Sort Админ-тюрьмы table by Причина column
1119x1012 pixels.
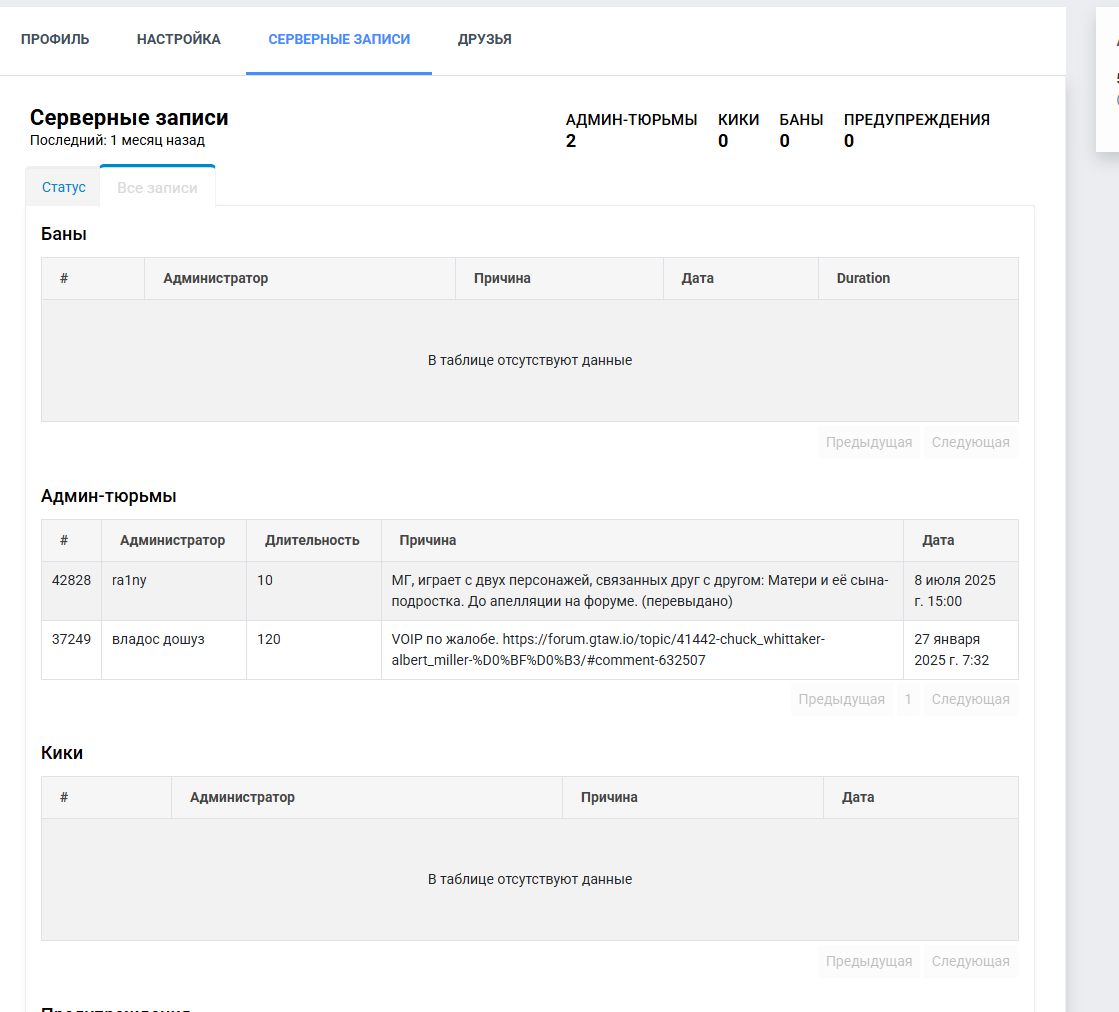pyautogui.click(x=642, y=540)
